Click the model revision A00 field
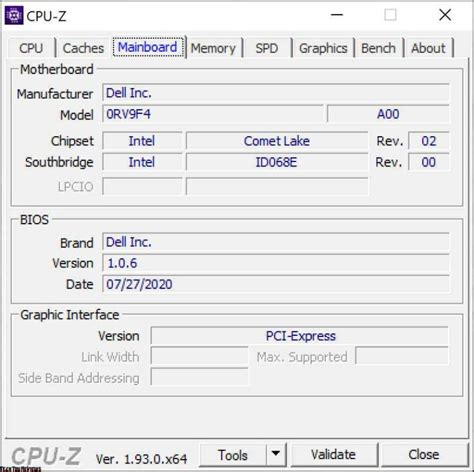 (x=388, y=114)
